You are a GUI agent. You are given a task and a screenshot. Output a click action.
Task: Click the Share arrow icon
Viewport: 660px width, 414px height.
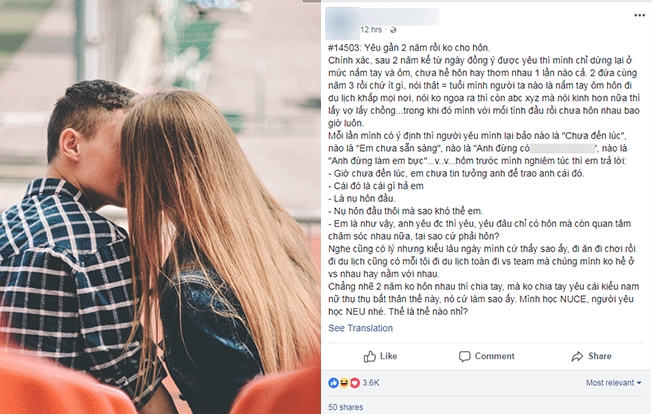[x=577, y=356]
